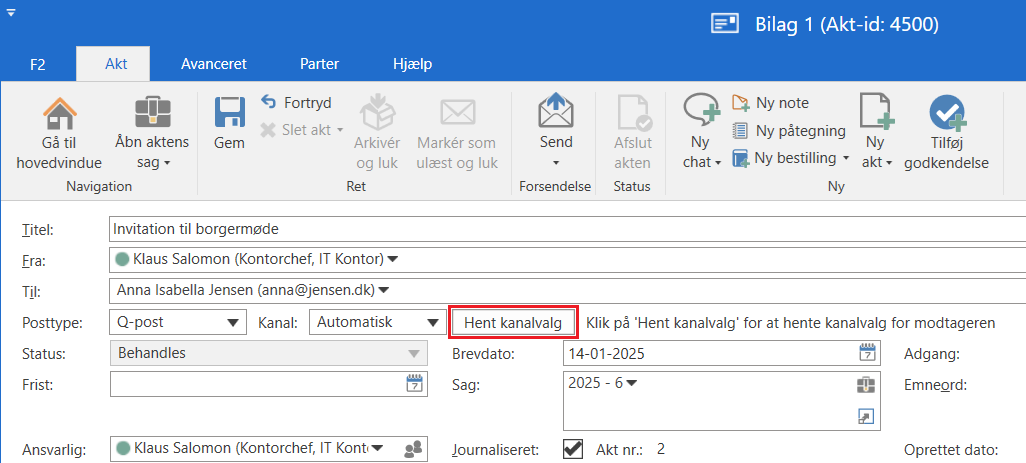Open the Ny chat dropdown
The height and width of the screenshot is (463, 1026).
[717, 163]
